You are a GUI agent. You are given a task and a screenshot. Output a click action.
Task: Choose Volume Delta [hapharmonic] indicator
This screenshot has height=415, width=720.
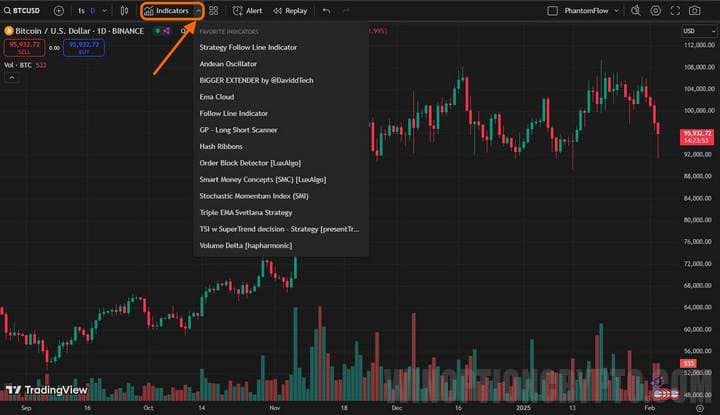(x=248, y=245)
